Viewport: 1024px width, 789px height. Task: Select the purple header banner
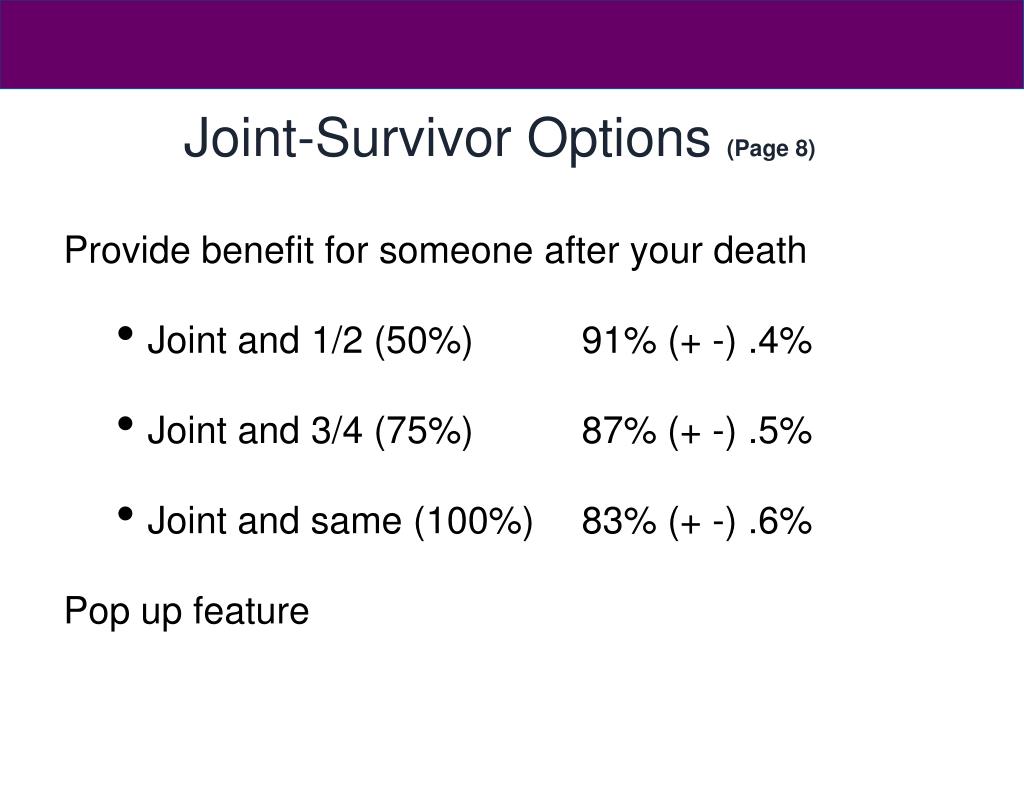click(x=512, y=44)
